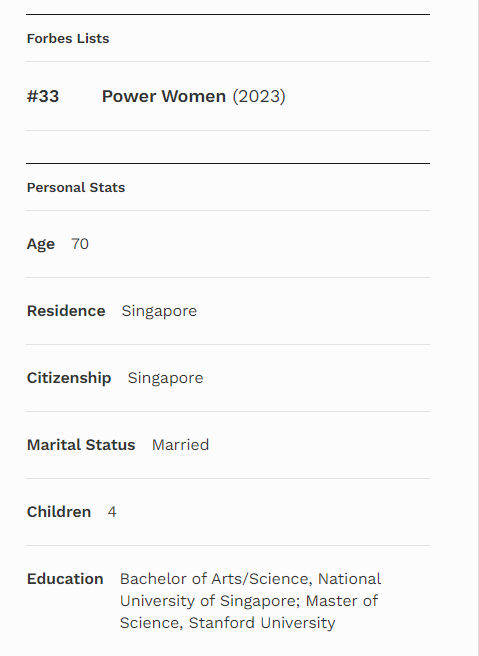Click the #33 ranking number

click(43, 96)
